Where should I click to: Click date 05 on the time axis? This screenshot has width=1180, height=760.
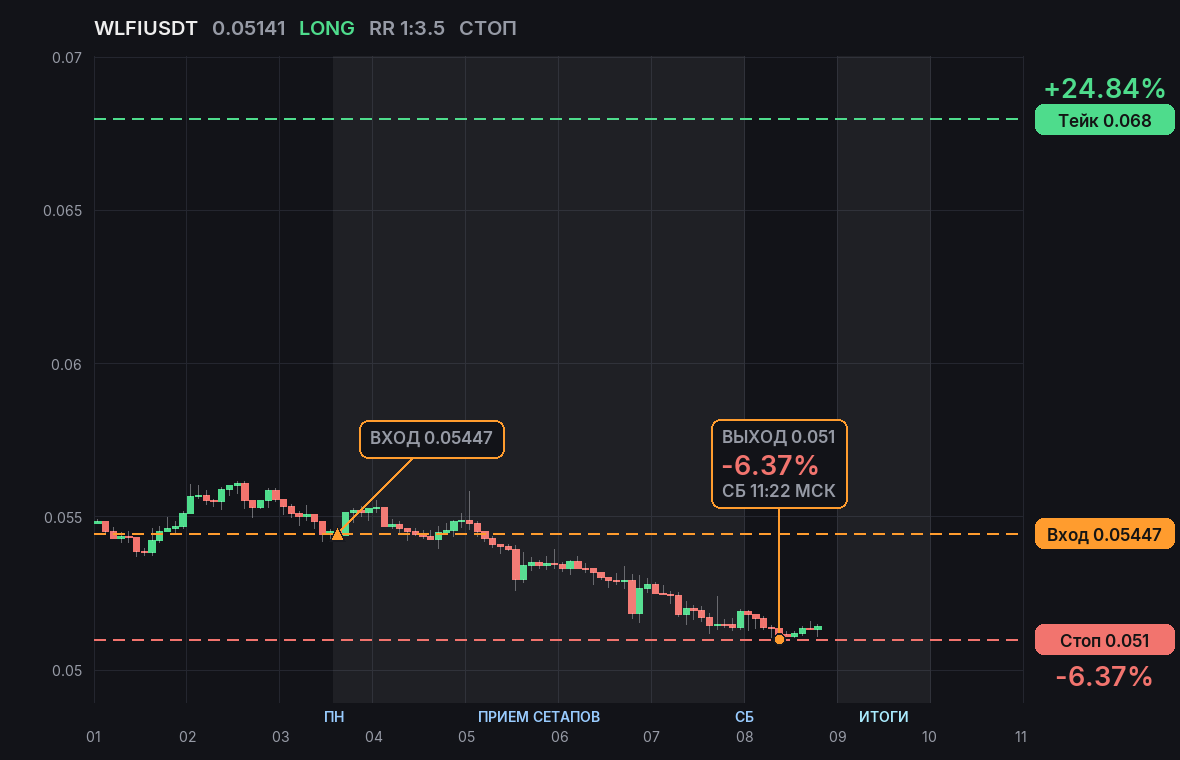[467, 737]
